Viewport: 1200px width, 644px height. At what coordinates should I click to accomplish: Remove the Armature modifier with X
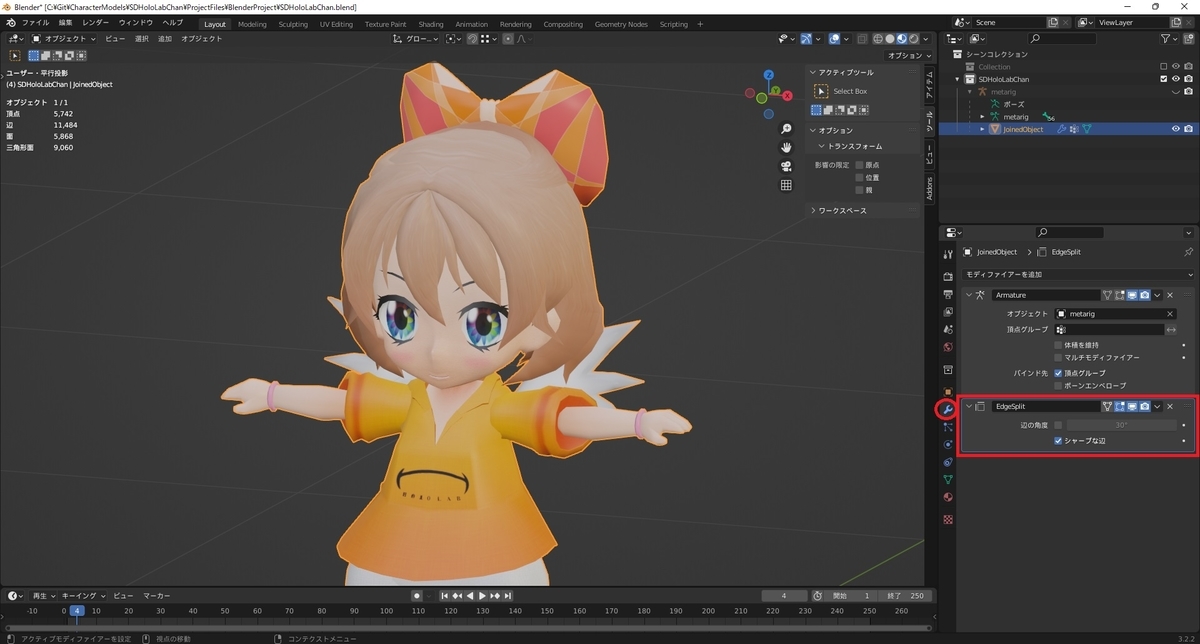pyautogui.click(x=1170, y=295)
